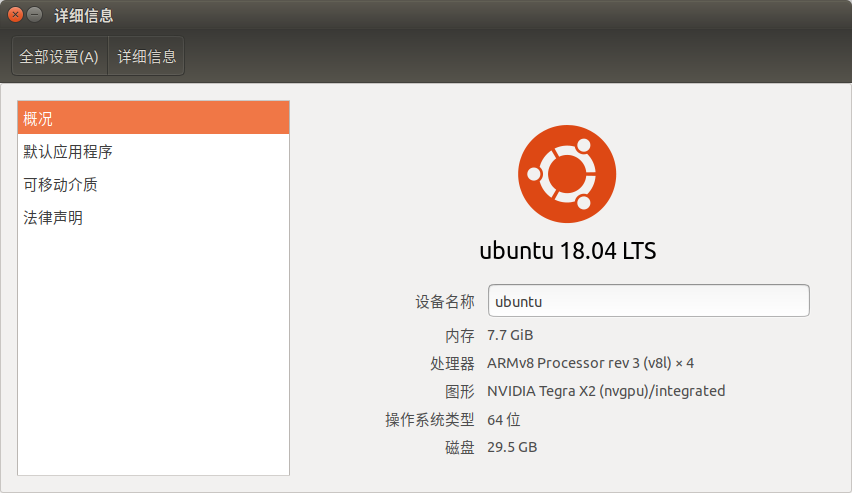
Task: Open 可移动介质 section
Action: coord(153,184)
